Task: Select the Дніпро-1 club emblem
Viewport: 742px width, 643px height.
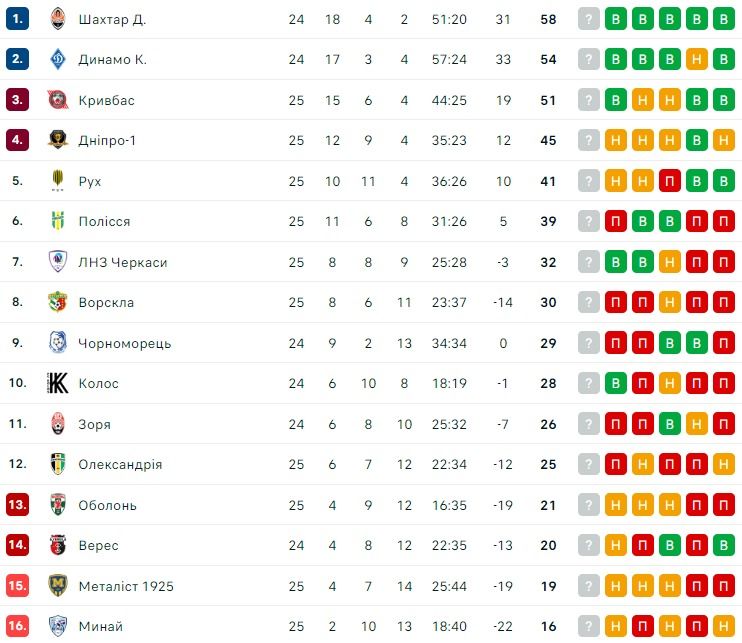Action: (57, 140)
